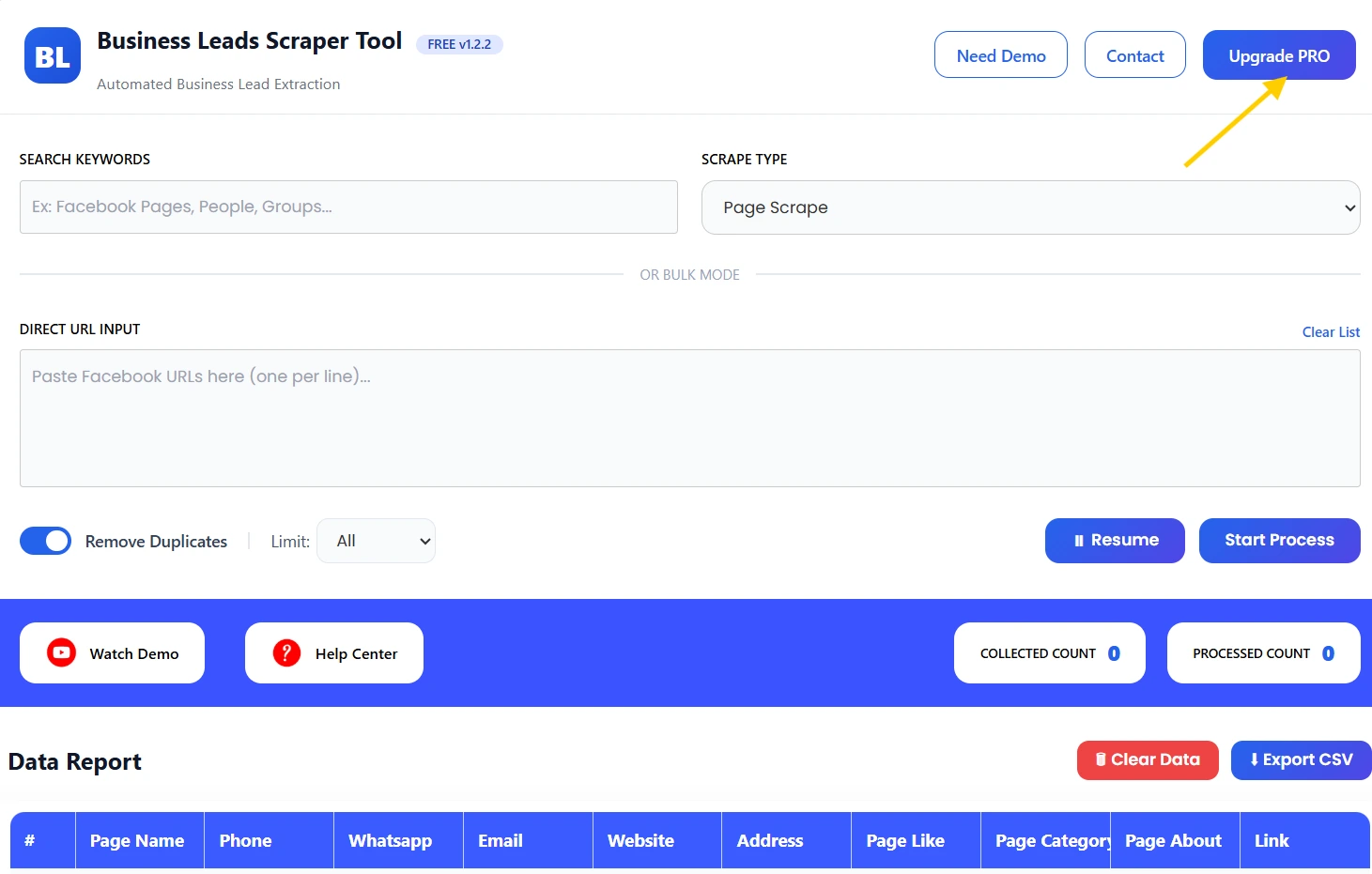Click the trash icon on Clear Data
1372x874 pixels.
1100,759
